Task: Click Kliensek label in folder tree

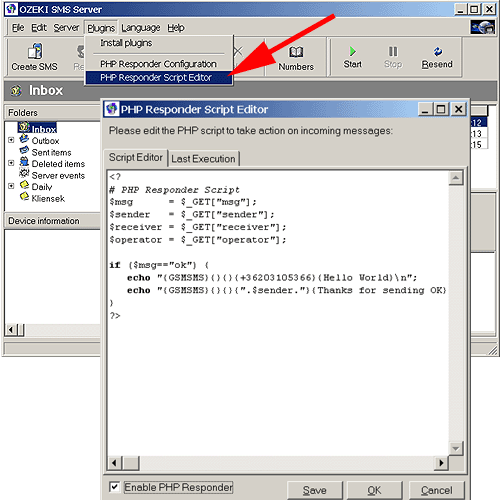Action: pos(48,198)
